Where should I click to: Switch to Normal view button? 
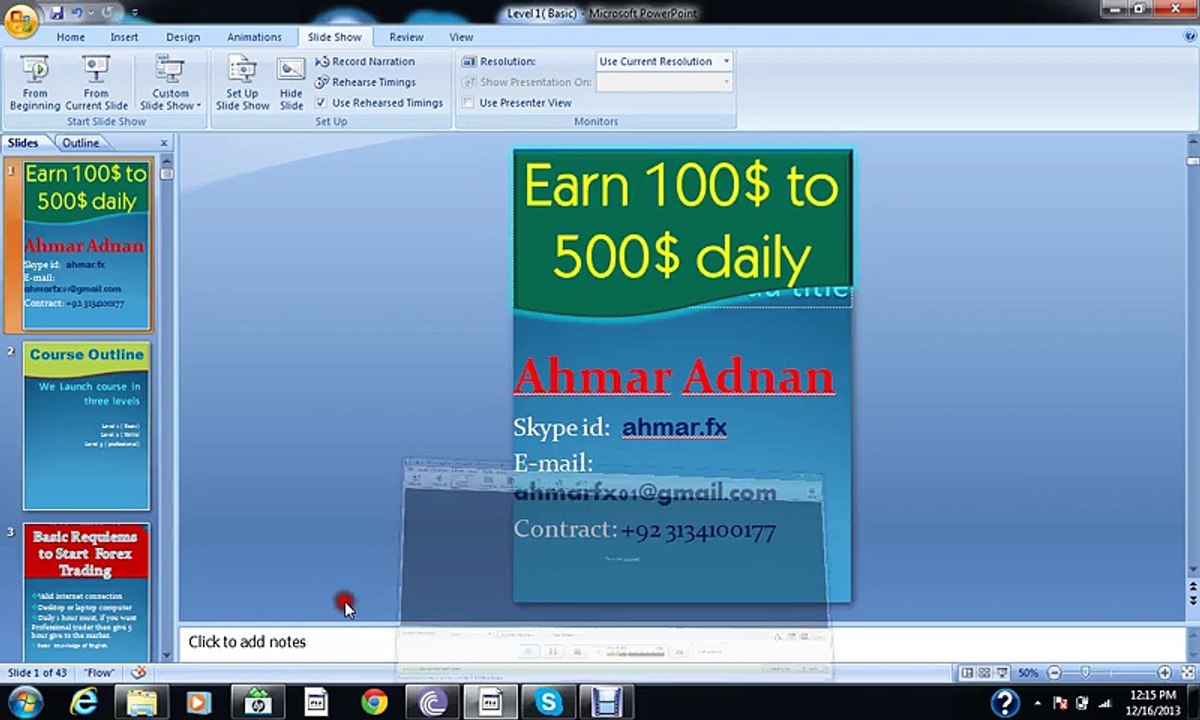point(966,673)
